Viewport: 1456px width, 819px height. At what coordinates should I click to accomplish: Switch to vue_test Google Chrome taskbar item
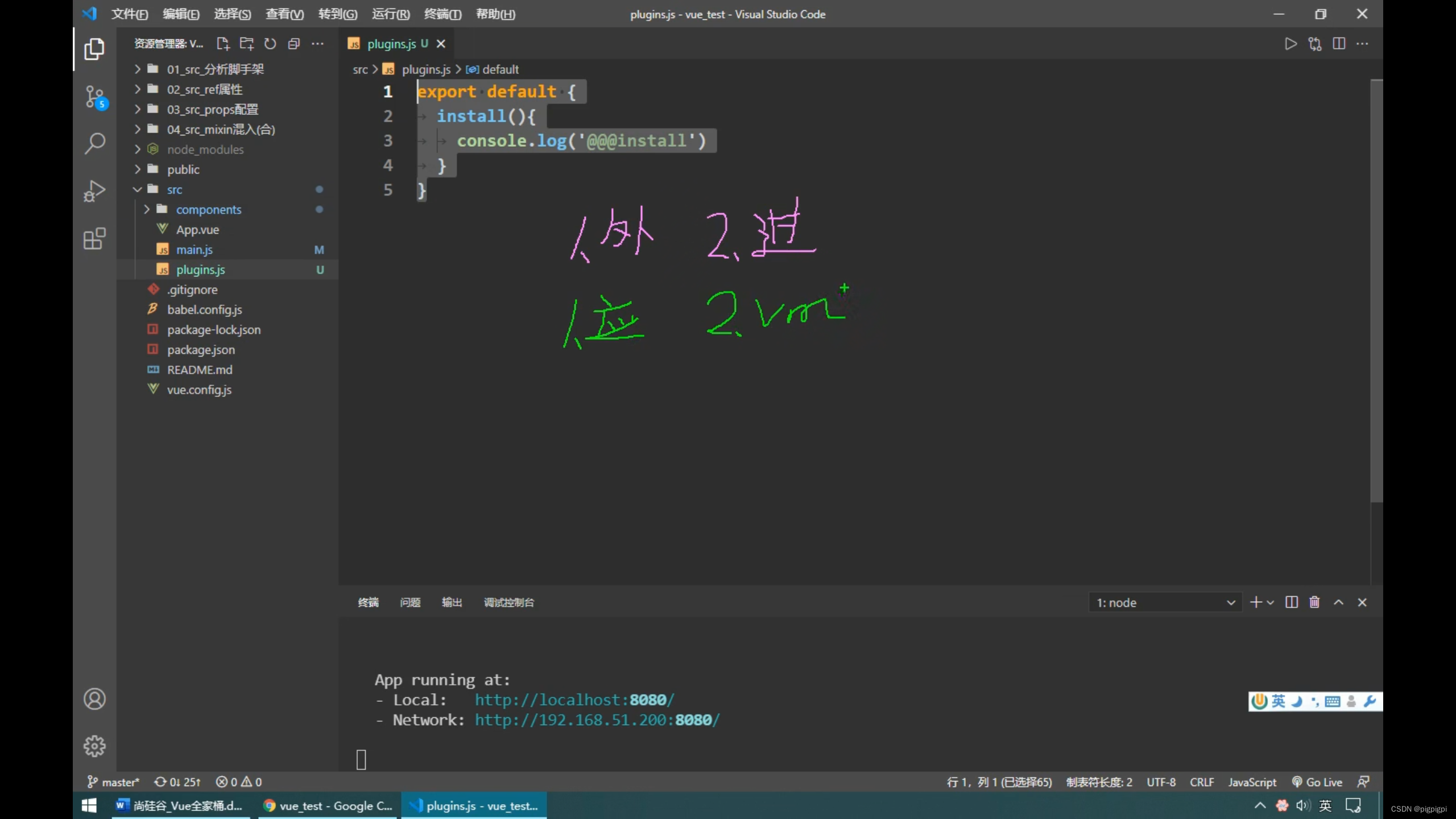[x=328, y=805]
